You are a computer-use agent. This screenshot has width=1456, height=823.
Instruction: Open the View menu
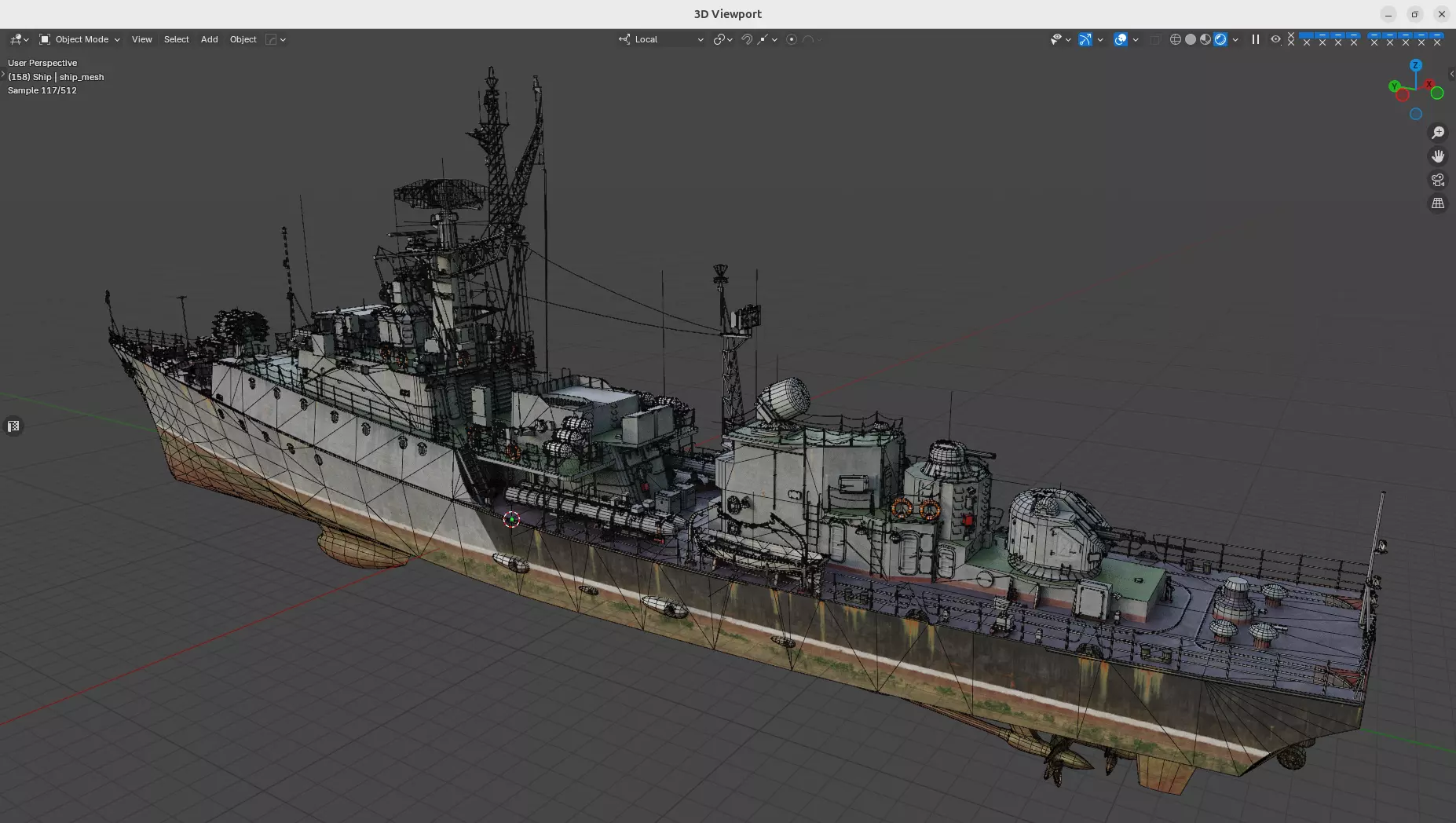(x=142, y=39)
